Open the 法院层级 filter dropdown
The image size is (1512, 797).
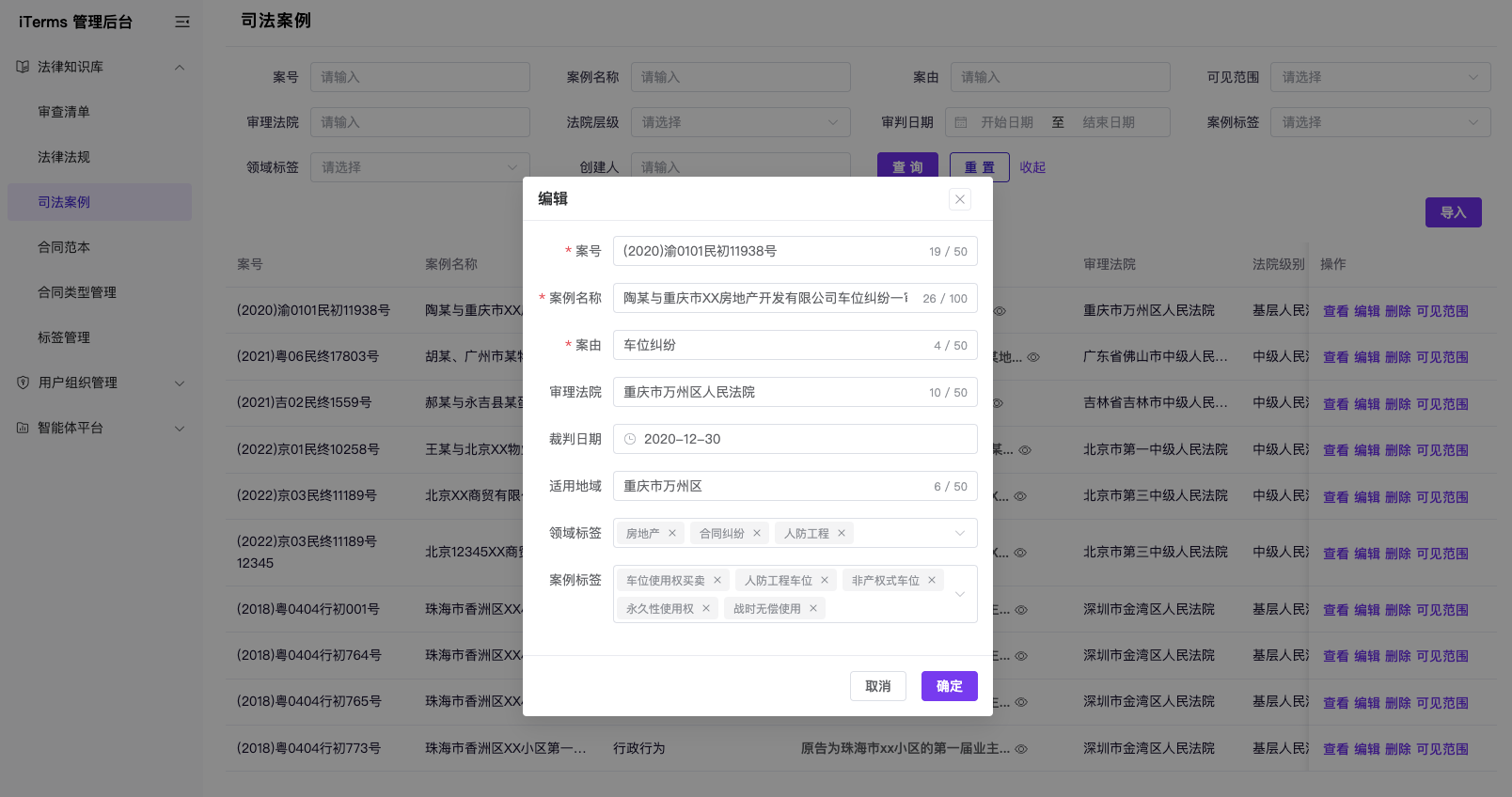[x=741, y=122]
